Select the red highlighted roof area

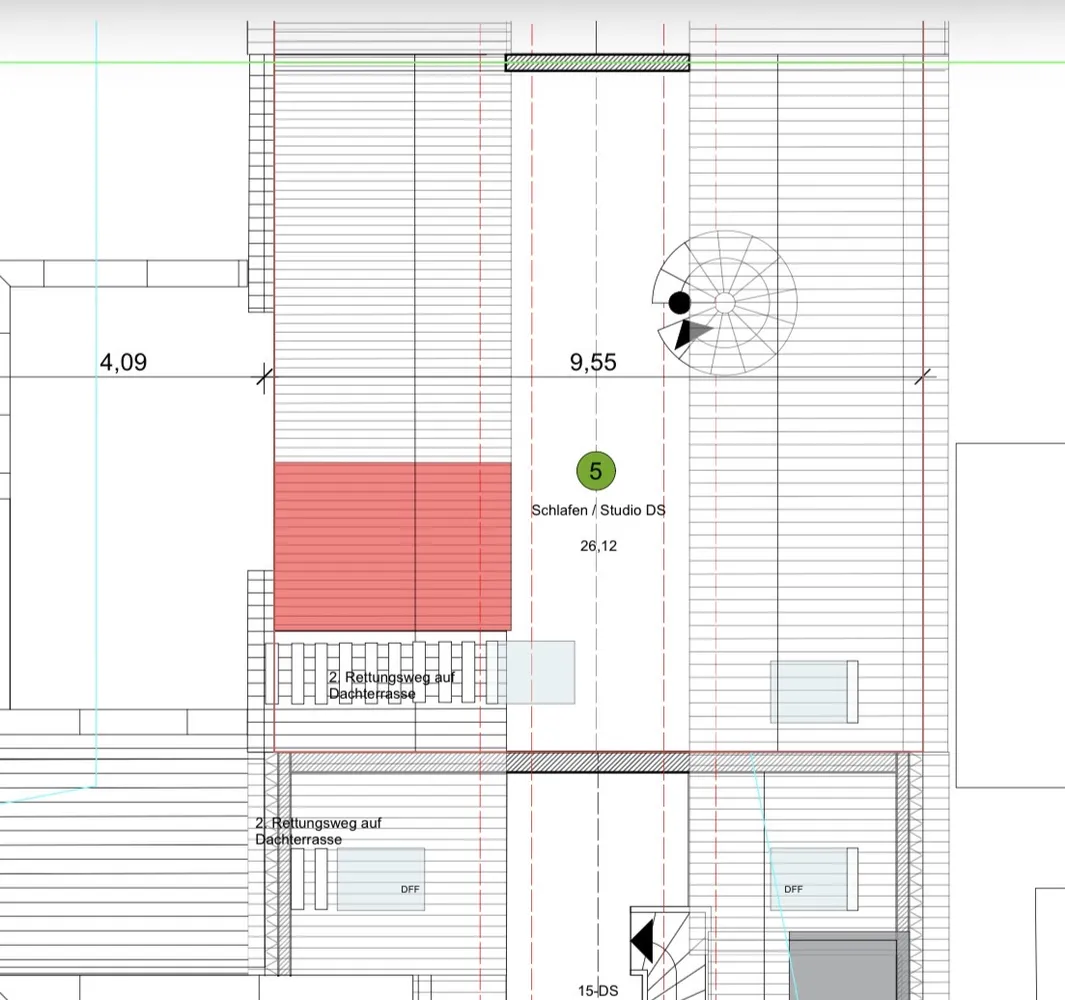coord(393,547)
